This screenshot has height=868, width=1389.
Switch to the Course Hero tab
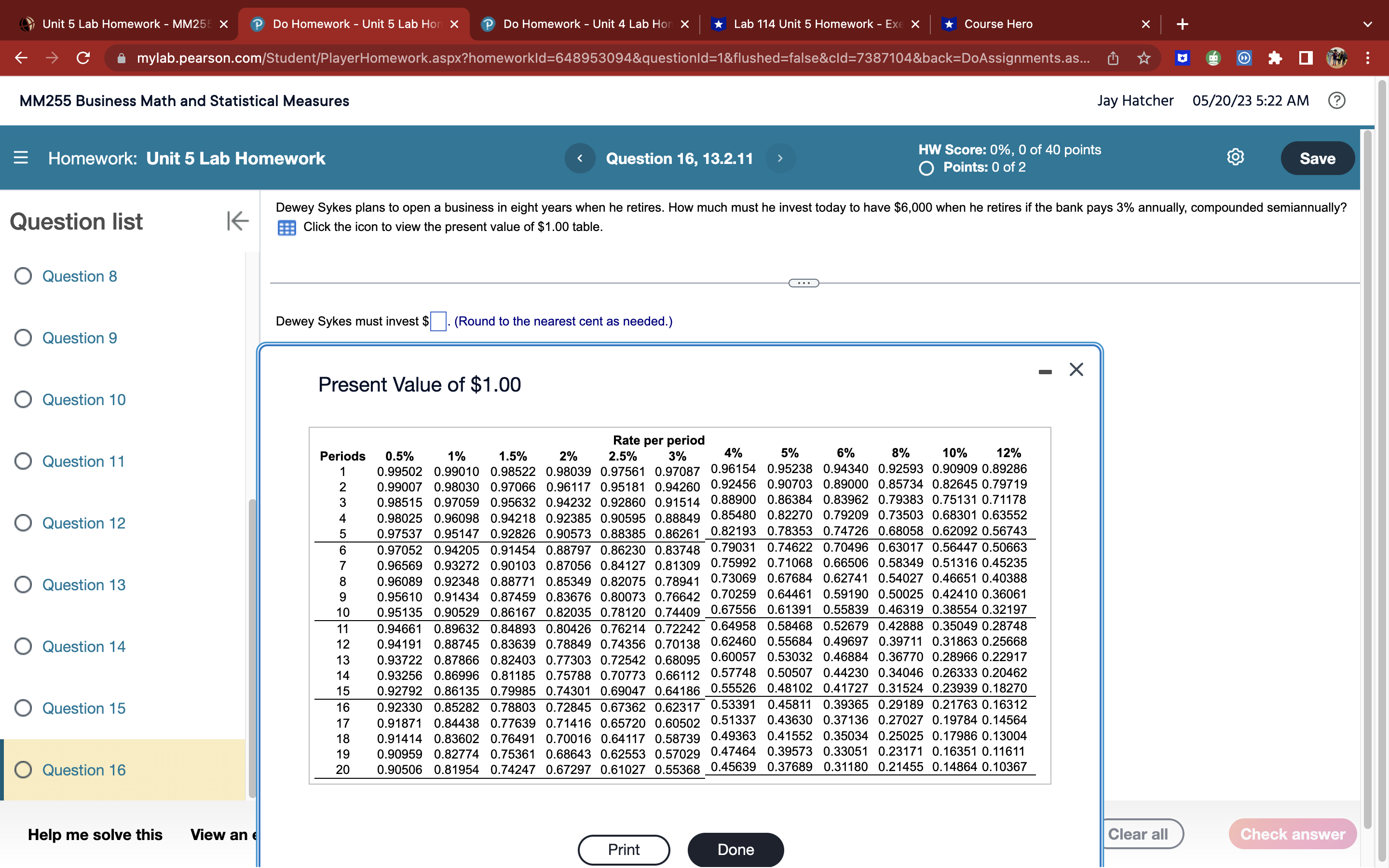tap(999, 24)
